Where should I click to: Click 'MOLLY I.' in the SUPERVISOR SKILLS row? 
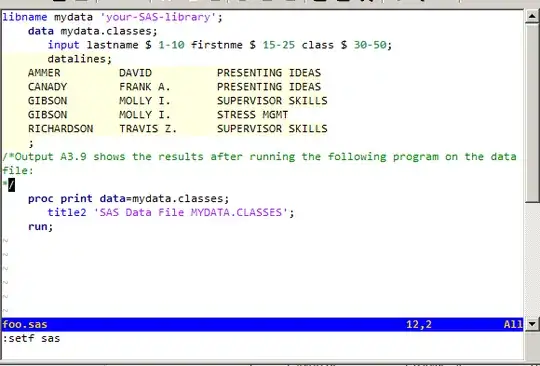pos(145,101)
